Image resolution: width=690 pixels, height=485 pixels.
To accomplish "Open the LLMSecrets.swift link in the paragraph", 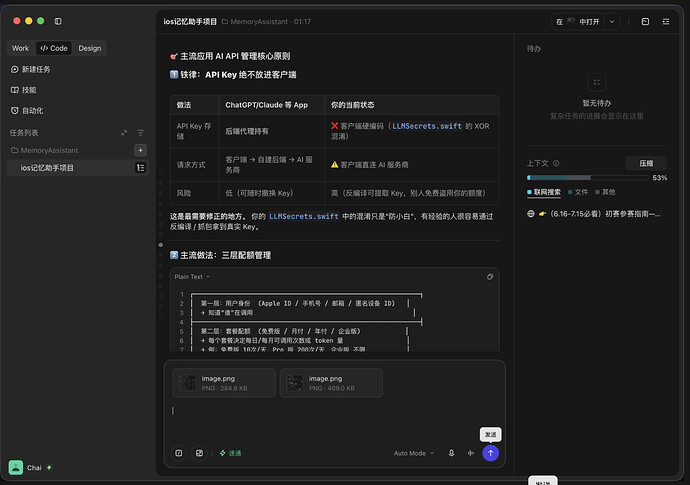I will pyautogui.click(x=304, y=216).
